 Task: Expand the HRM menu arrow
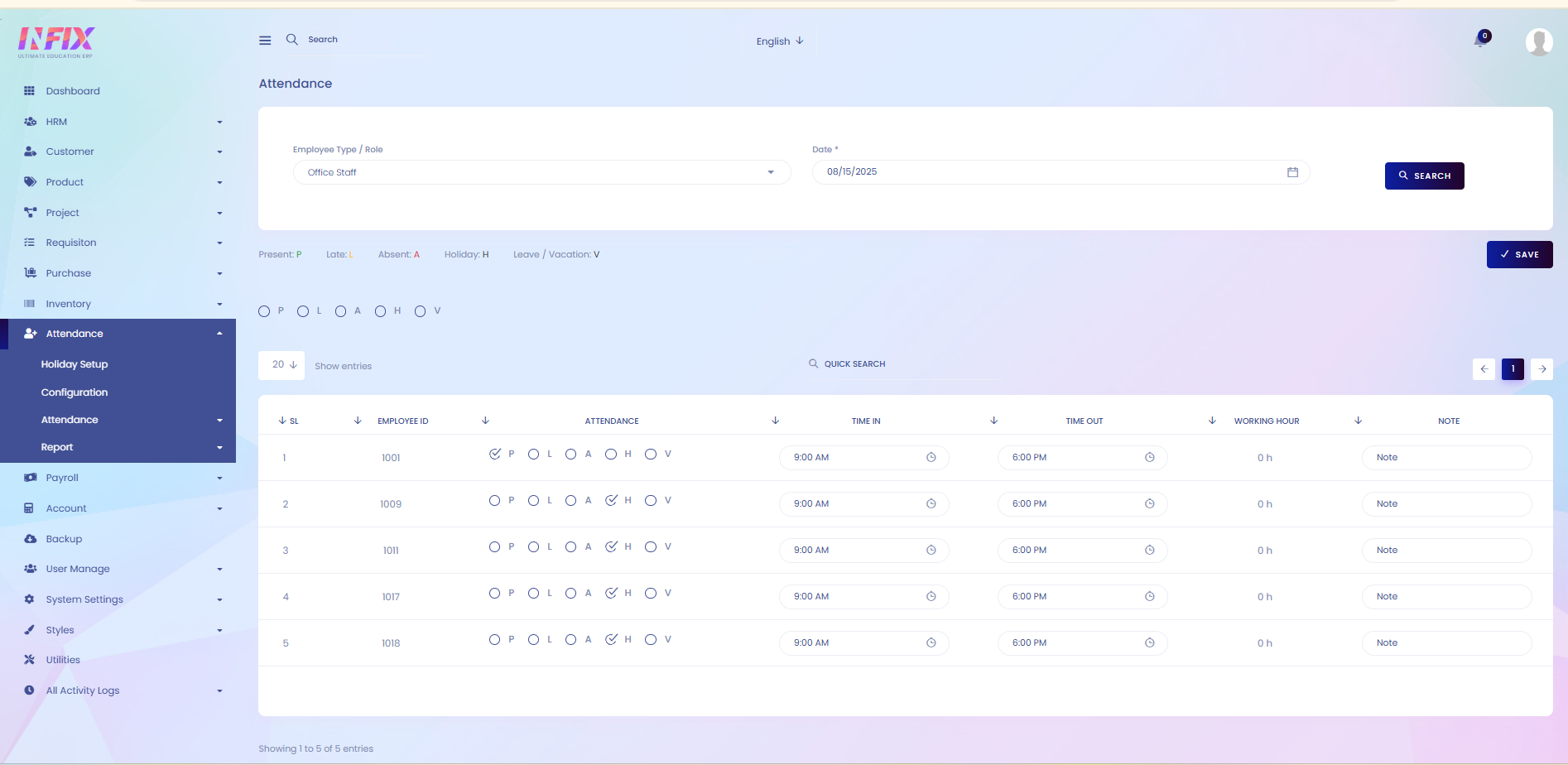click(x=219, y=123)
